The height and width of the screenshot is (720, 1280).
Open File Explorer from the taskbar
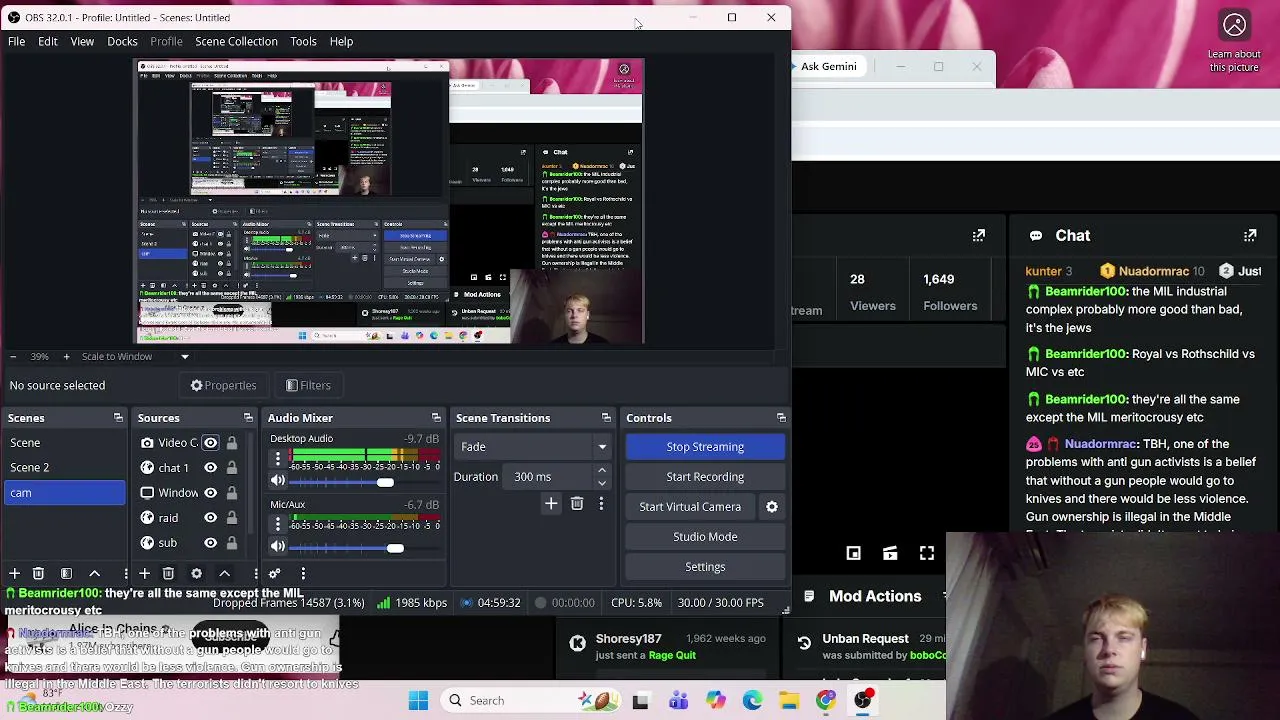point(789,701)
